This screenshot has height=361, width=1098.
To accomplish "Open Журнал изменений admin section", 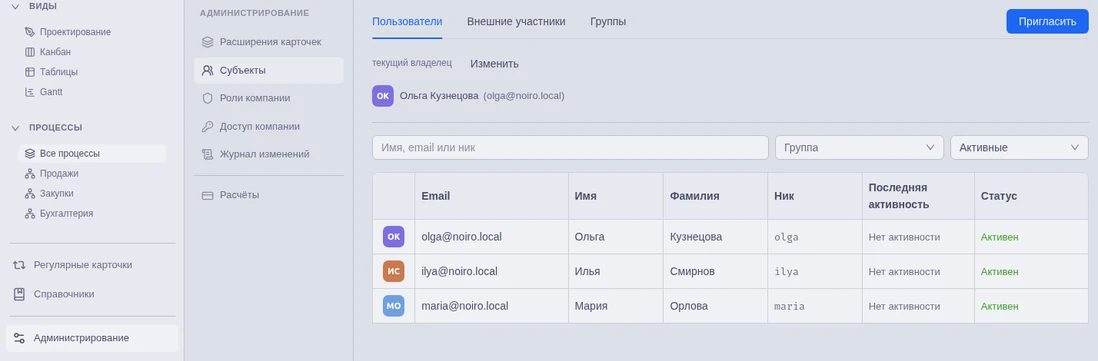I will (269, 154).
